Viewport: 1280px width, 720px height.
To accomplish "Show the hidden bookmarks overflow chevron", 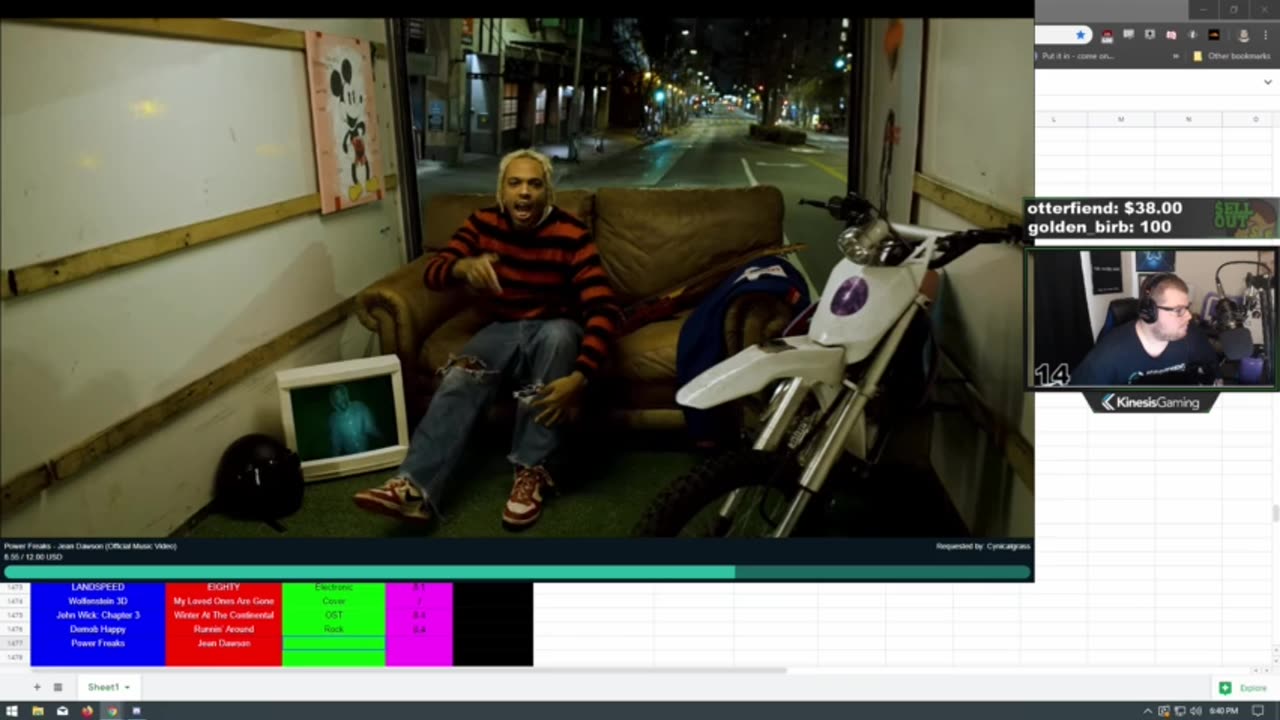I will (1176, 56).
